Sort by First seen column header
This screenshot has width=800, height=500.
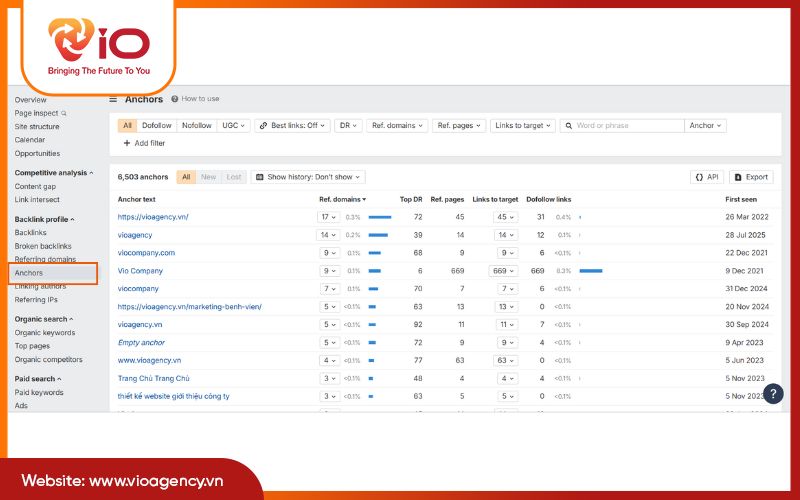click(741, 199)
